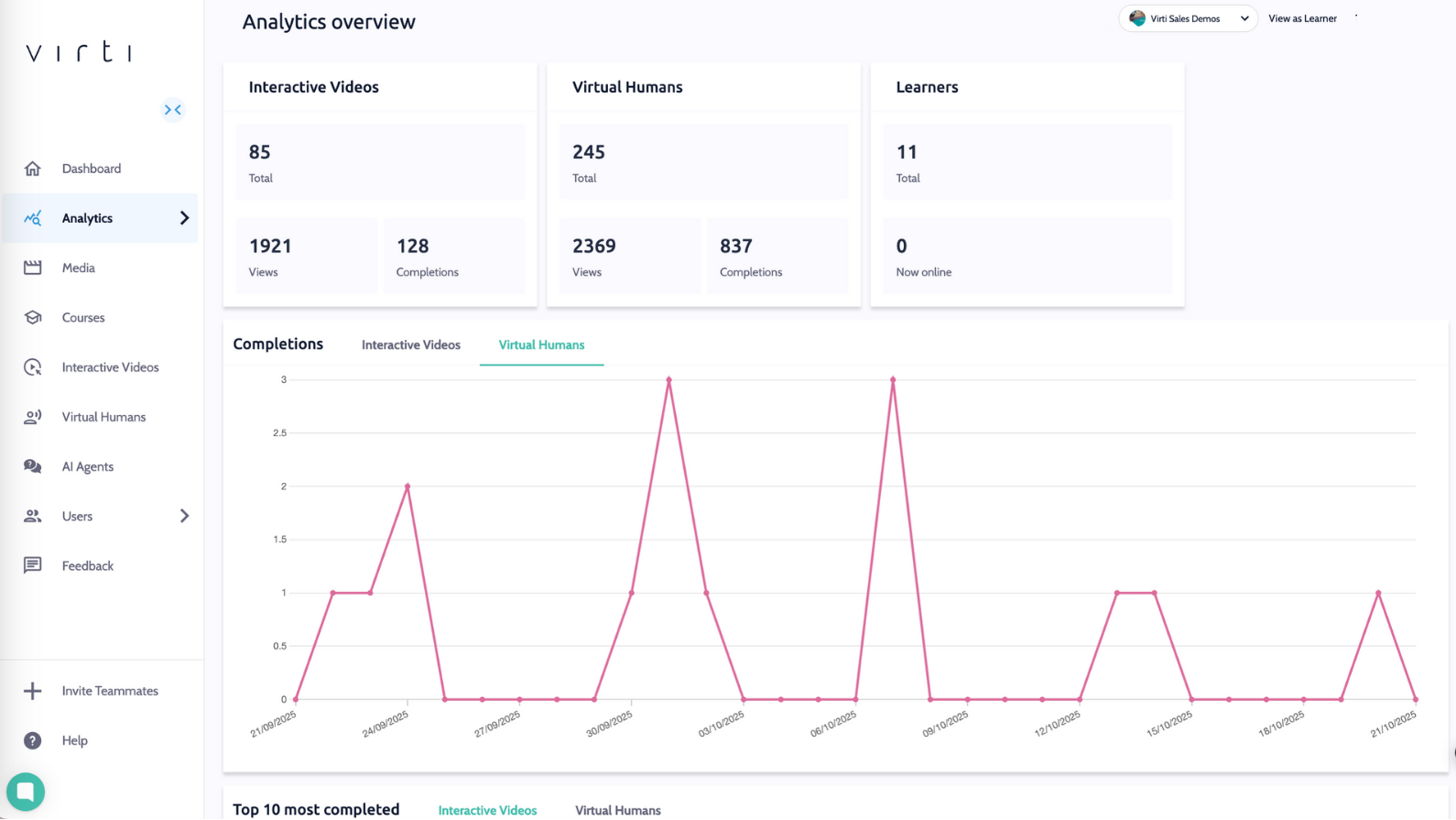Open the Virti Sales Demos dropdown
1456x820 pixels.
click(x=1188, y=18)
